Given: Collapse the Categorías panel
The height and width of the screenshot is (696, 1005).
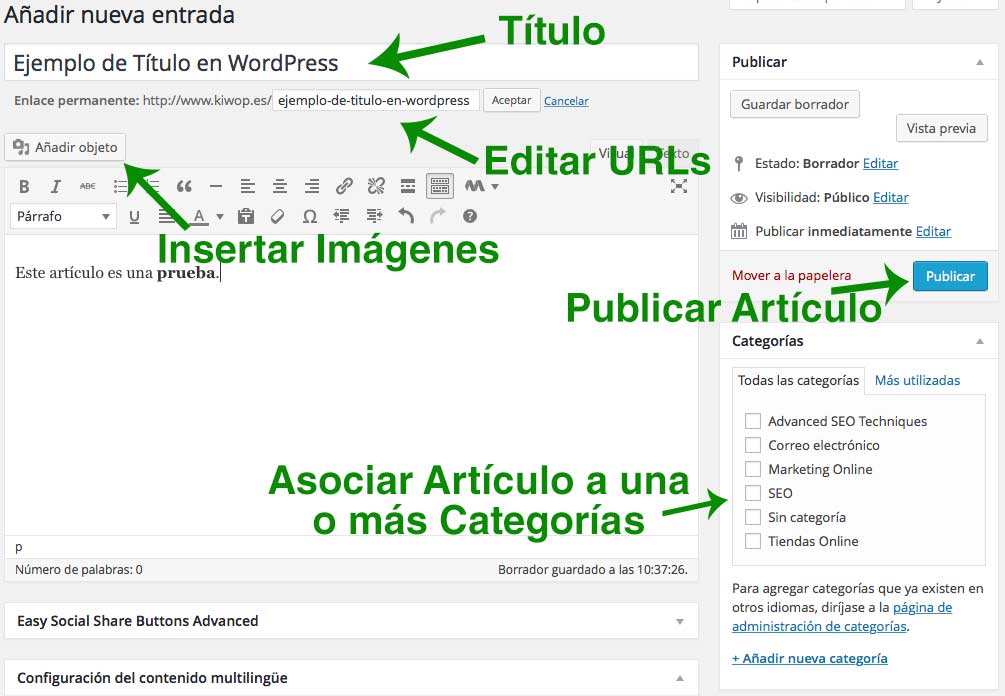Looking at the screenshot, I should point(979,342).
